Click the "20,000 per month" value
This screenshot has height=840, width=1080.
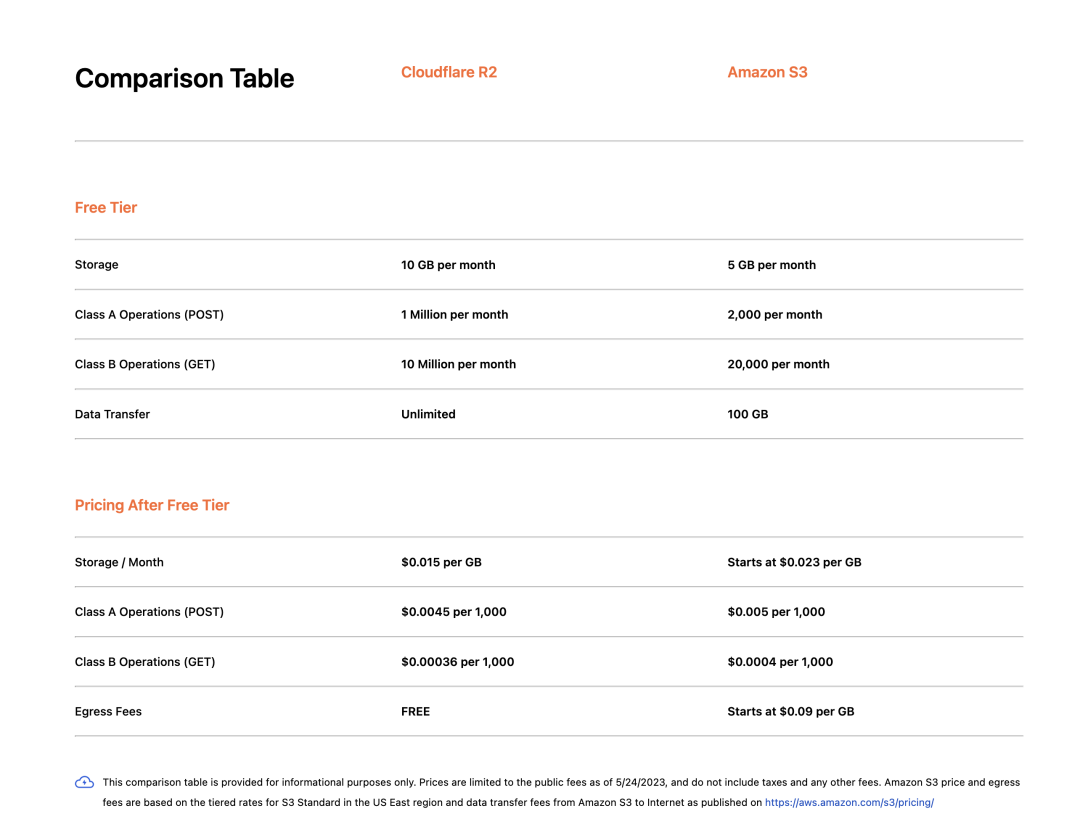(778, 364)
